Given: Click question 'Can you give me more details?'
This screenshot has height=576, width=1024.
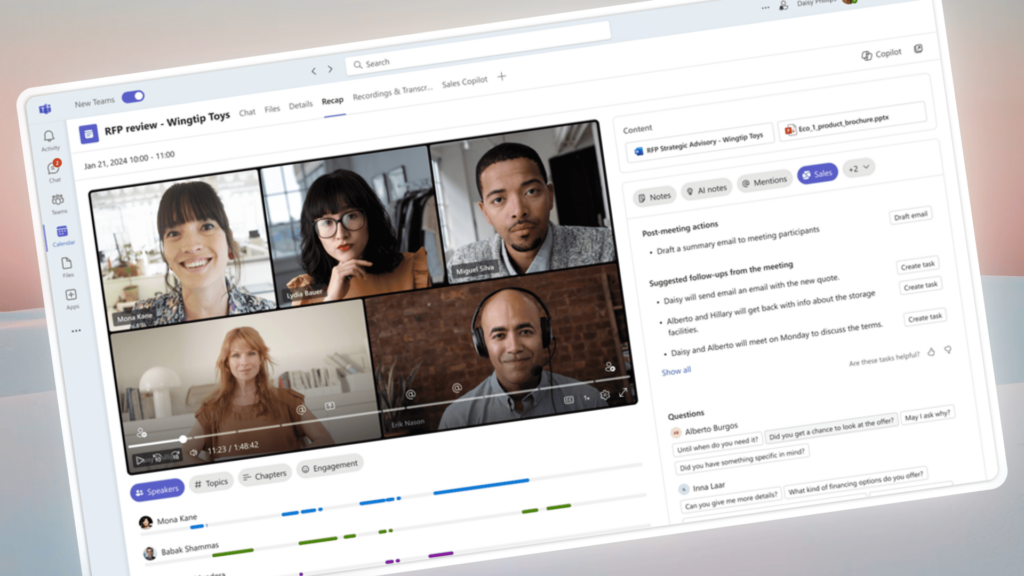Looking at the screenshot, I should click(731, 500).
